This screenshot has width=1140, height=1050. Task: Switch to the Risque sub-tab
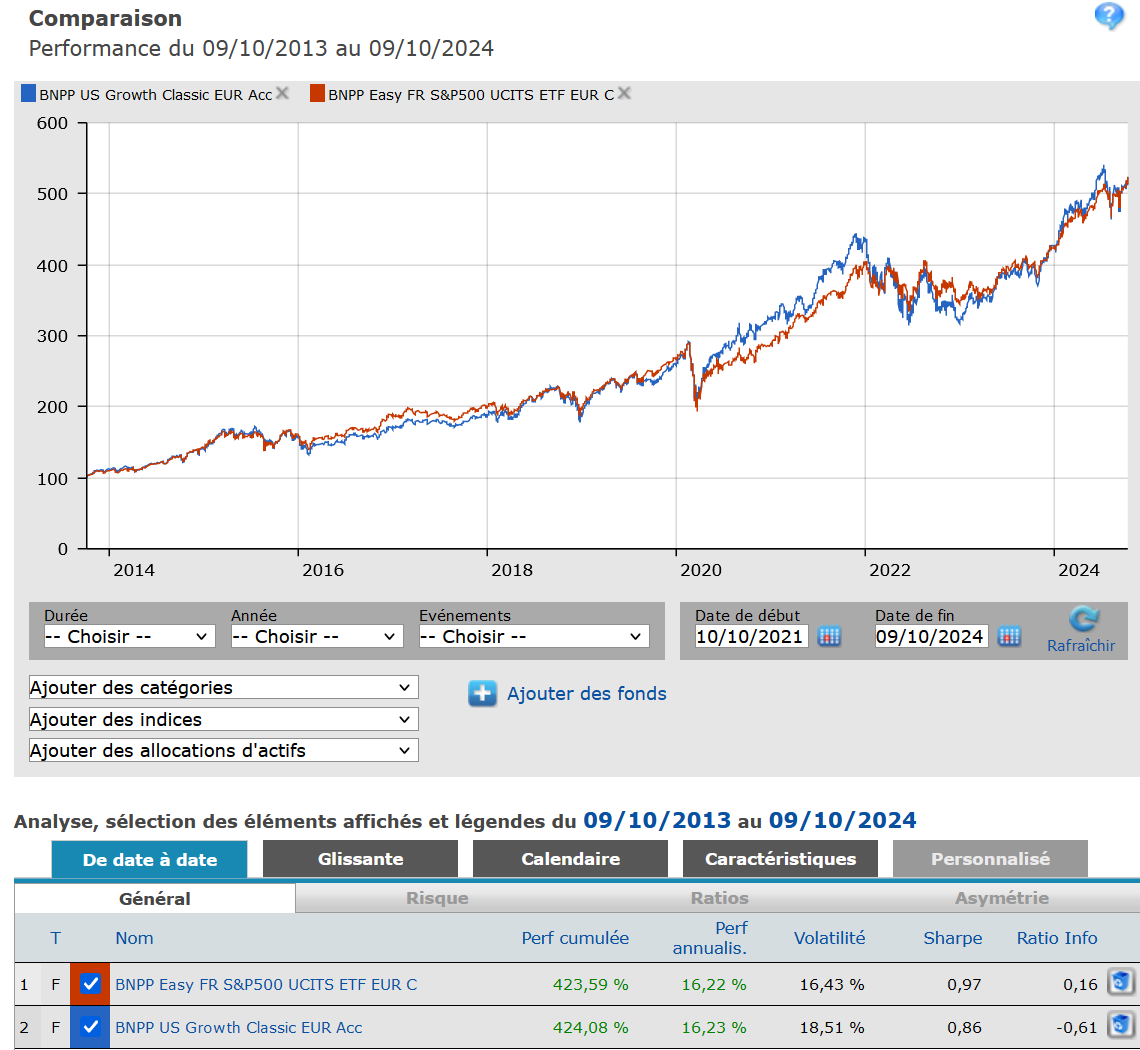(x=437, y=899)
